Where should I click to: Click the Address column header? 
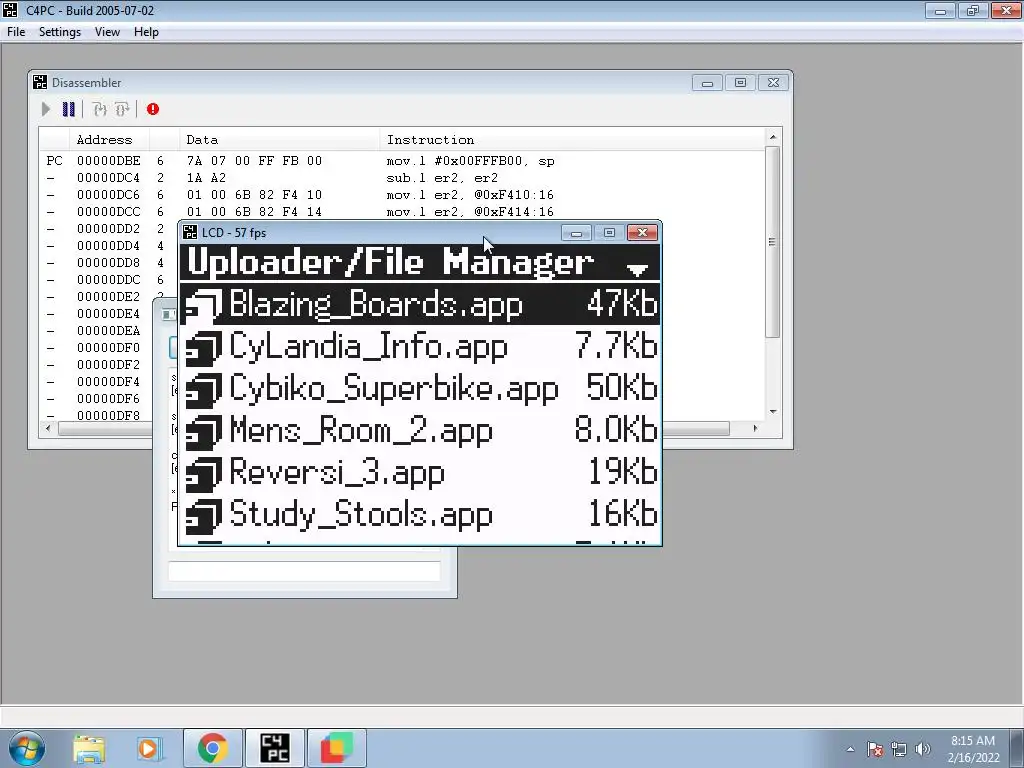pyautogui.click(x=109, y=140)
